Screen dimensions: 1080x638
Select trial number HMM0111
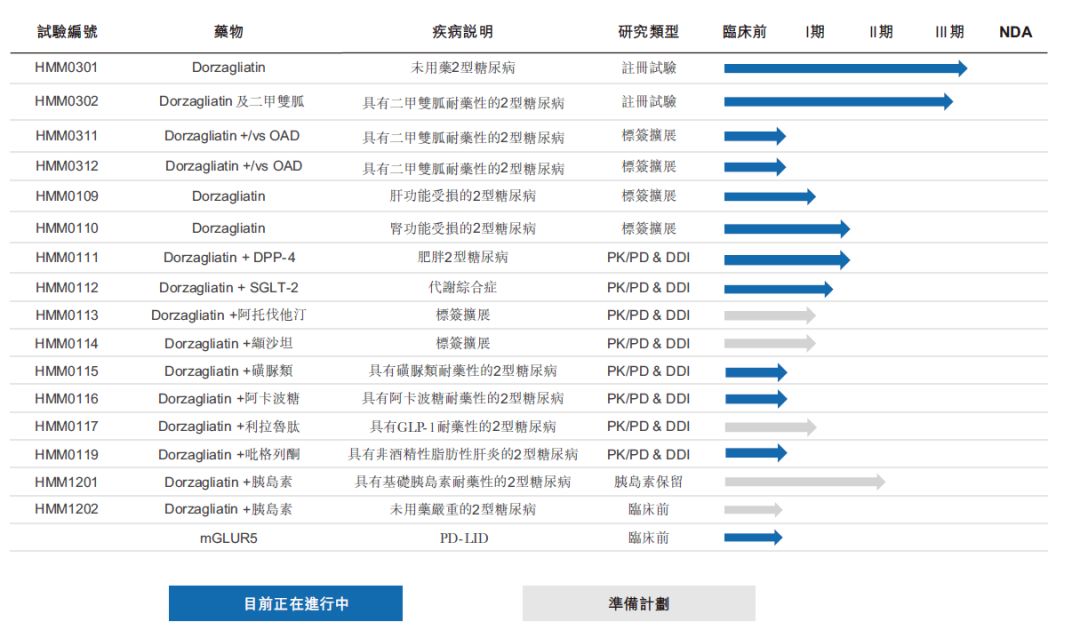(x=66, y=258)
